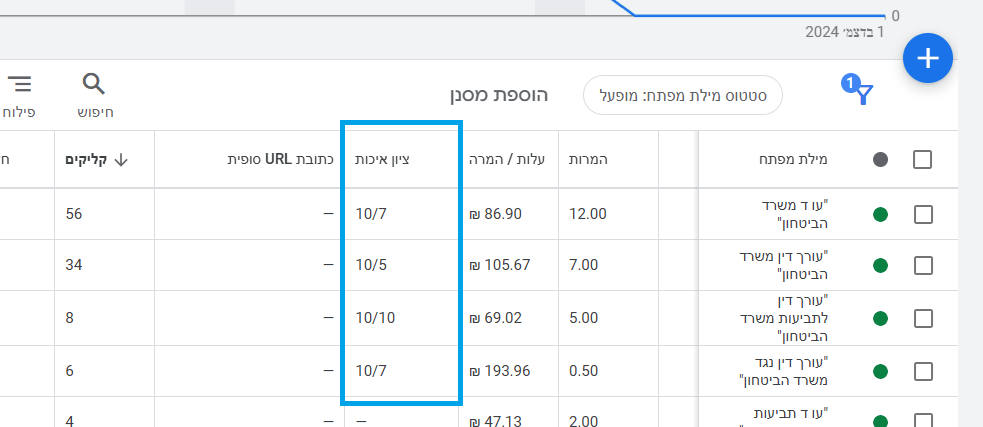
Task: Click clicks value 8
Action: (x=70, y=319)
